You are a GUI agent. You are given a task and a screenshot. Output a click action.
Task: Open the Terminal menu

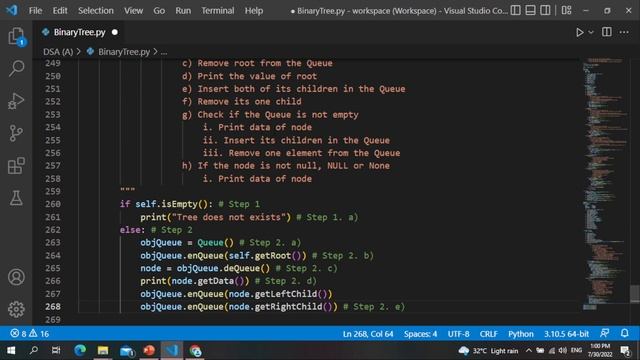point(218,11)
